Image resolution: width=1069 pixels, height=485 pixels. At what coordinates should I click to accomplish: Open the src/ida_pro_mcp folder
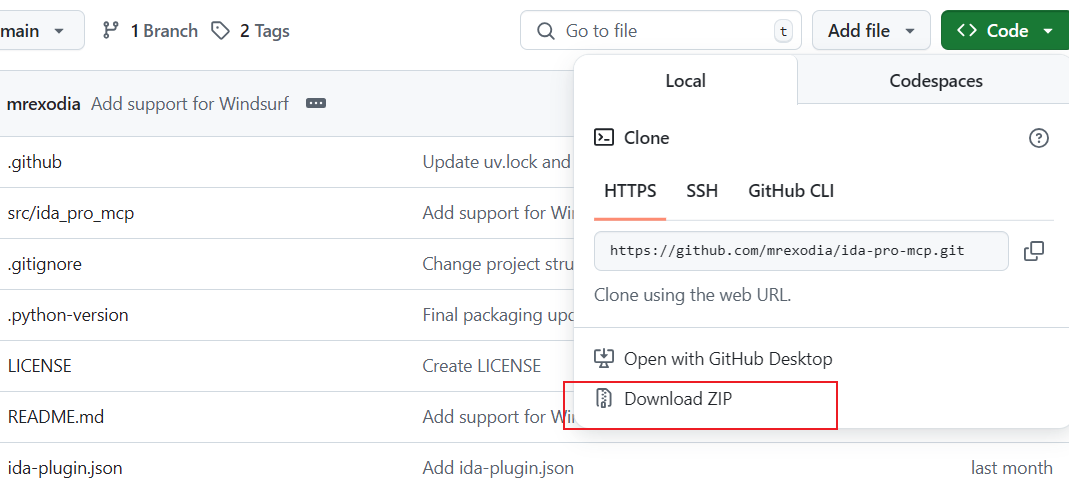71,213
